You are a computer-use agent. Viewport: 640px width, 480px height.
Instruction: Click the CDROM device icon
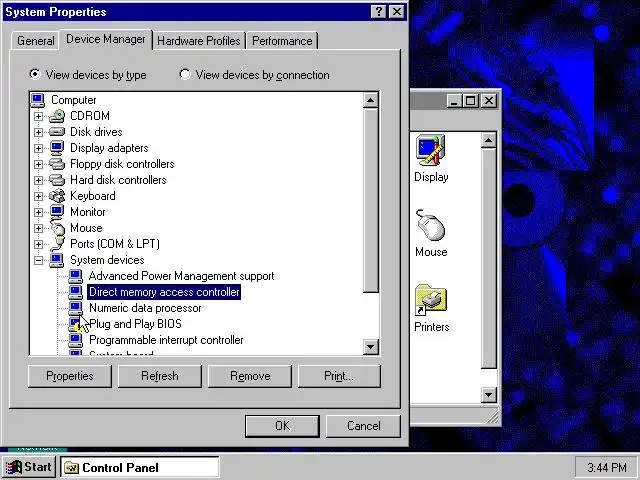click(x=57, y=116)
